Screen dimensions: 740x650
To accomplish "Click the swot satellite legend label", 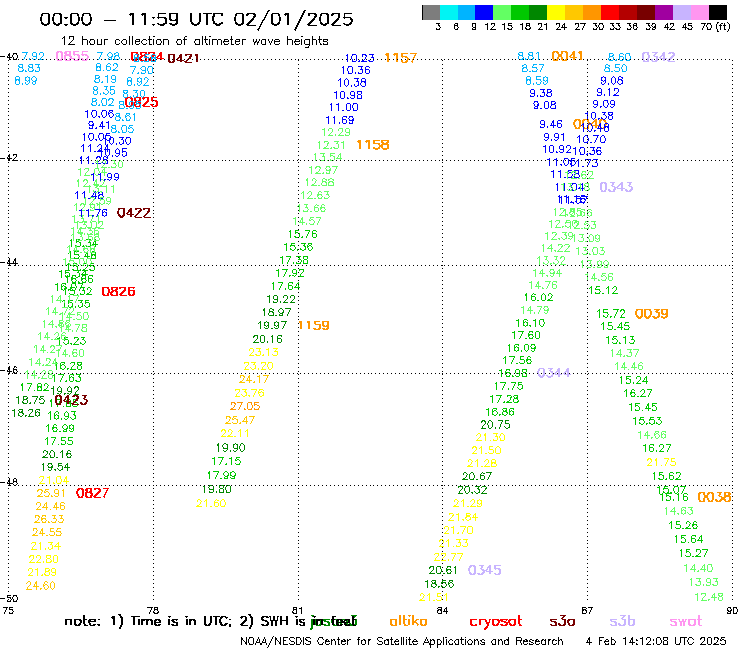I will coord(686,621).
